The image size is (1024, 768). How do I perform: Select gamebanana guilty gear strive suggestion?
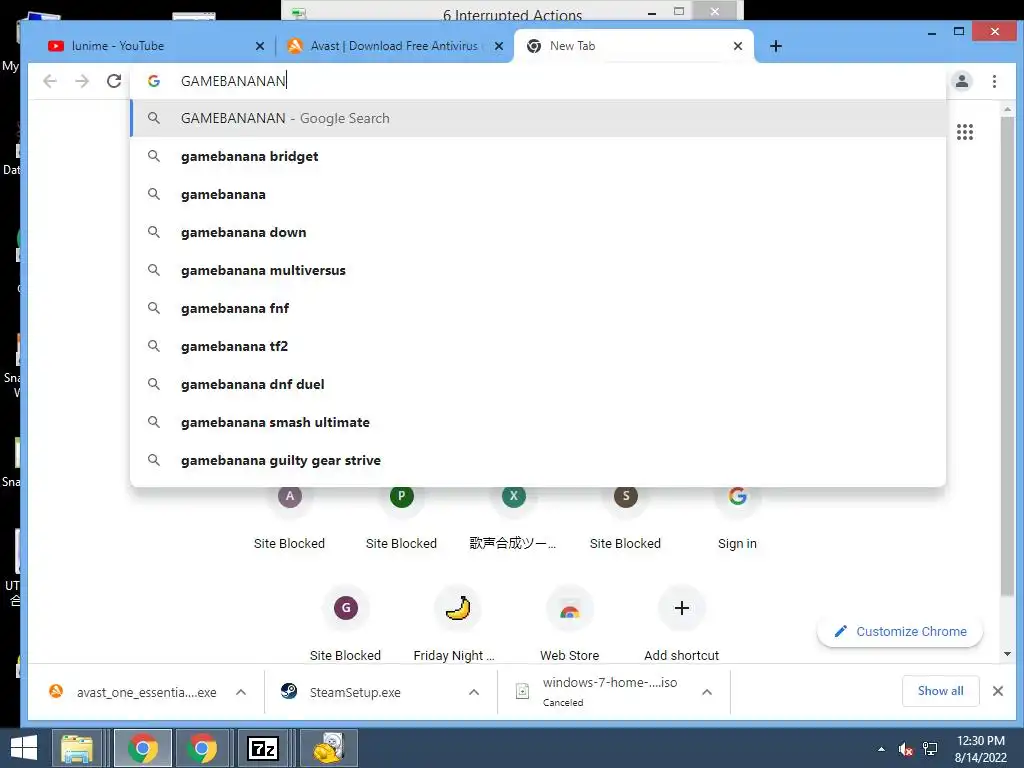(538, 460)
